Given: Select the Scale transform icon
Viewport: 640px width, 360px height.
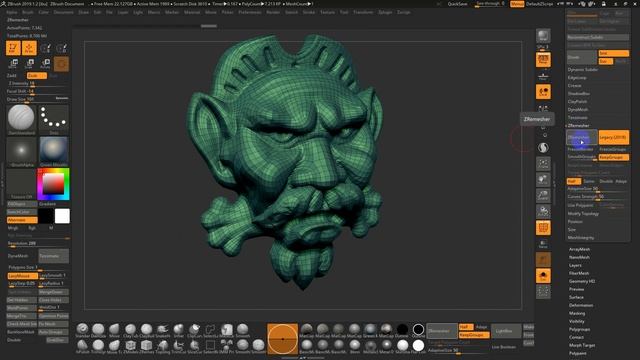Looking at the screenshot, I should 29,64.
